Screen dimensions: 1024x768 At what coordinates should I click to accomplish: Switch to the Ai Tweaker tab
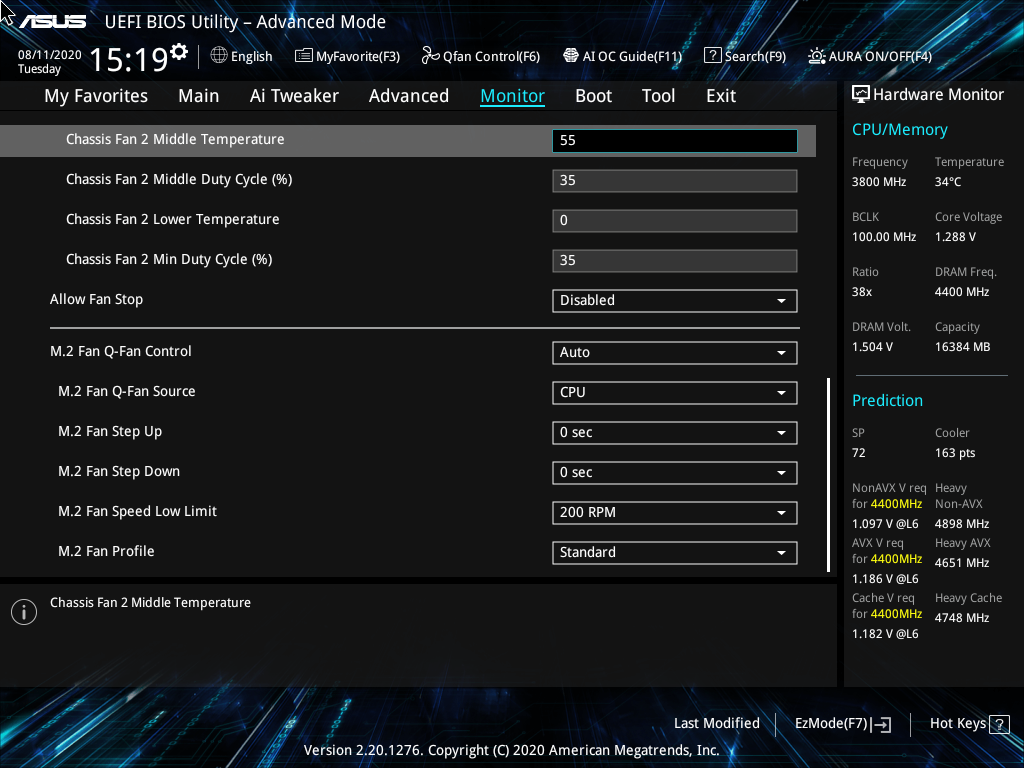294,95
